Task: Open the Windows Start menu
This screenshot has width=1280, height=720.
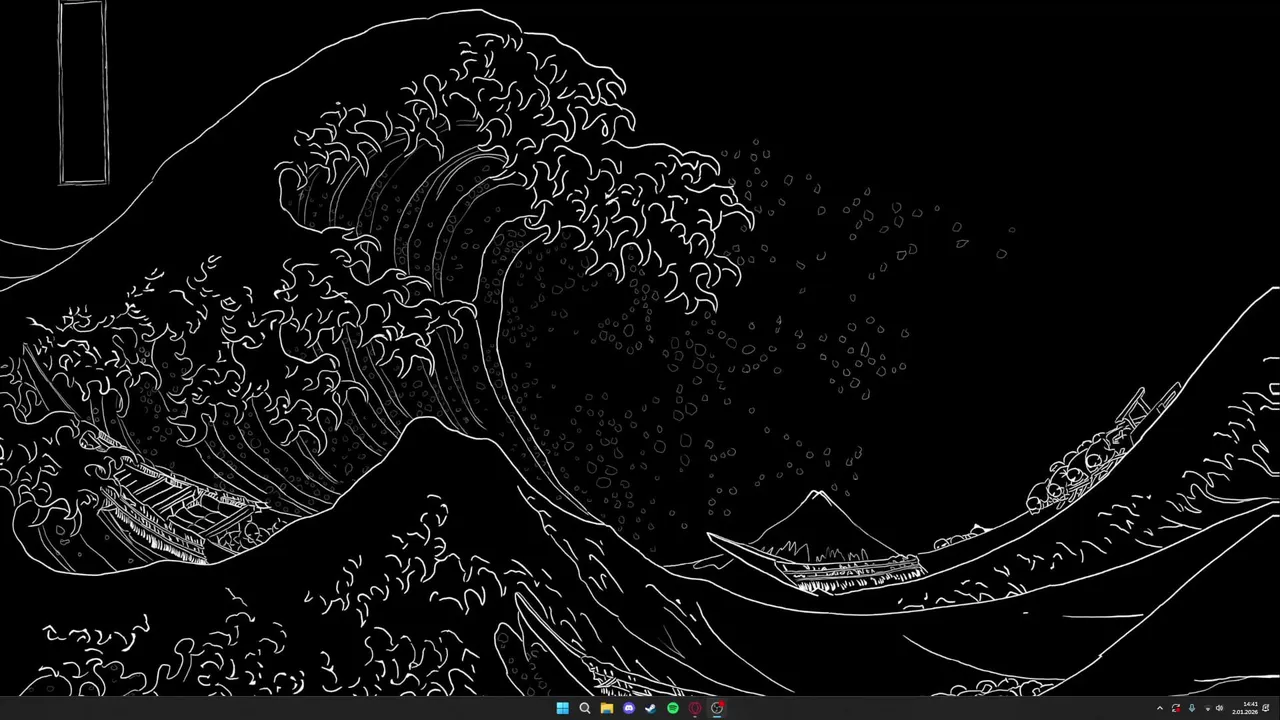Action: (x=562, y=708)
